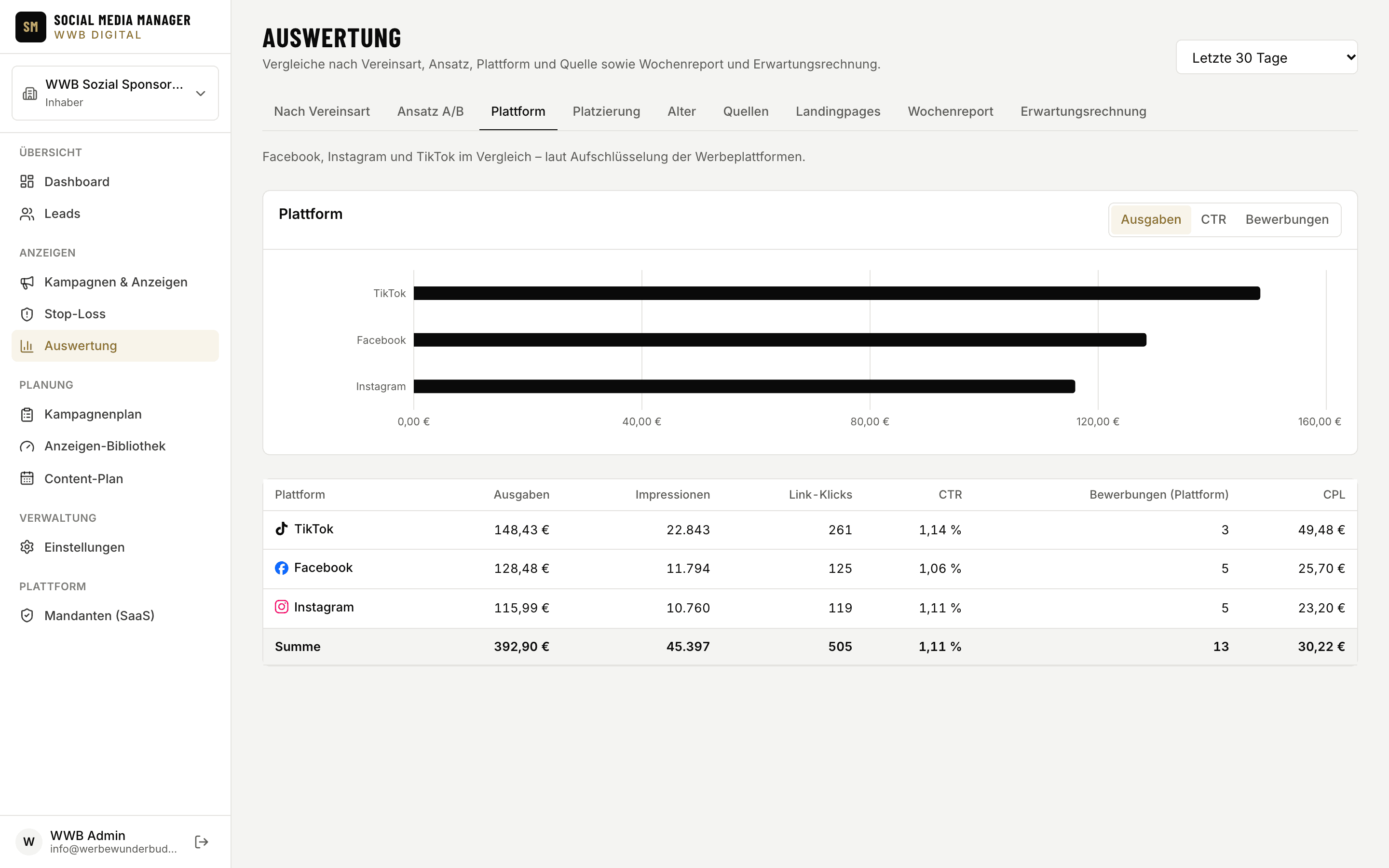
Task: Click the Instagram logo in the table
Action: (x=281, y=607)
